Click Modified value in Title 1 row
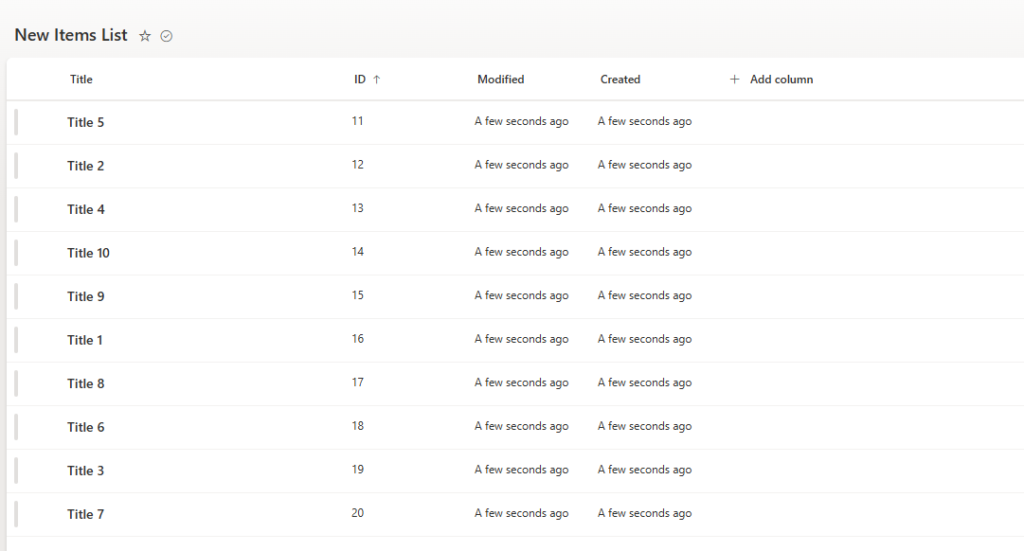 tap(521, 339)
